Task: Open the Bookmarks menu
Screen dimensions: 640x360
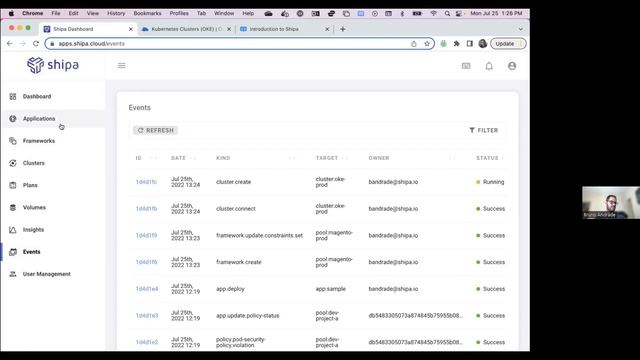Action: [x=147, y=13]
